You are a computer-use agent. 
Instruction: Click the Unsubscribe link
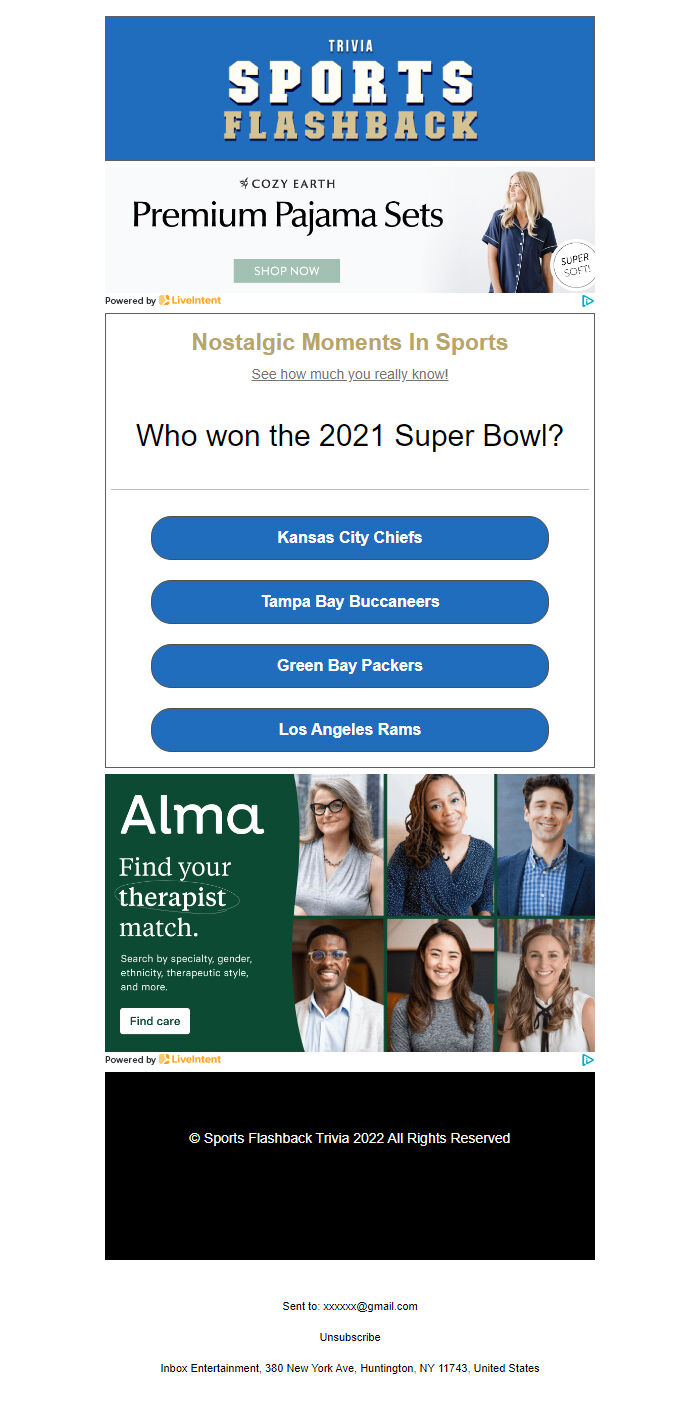click(x=350, y=1337)
